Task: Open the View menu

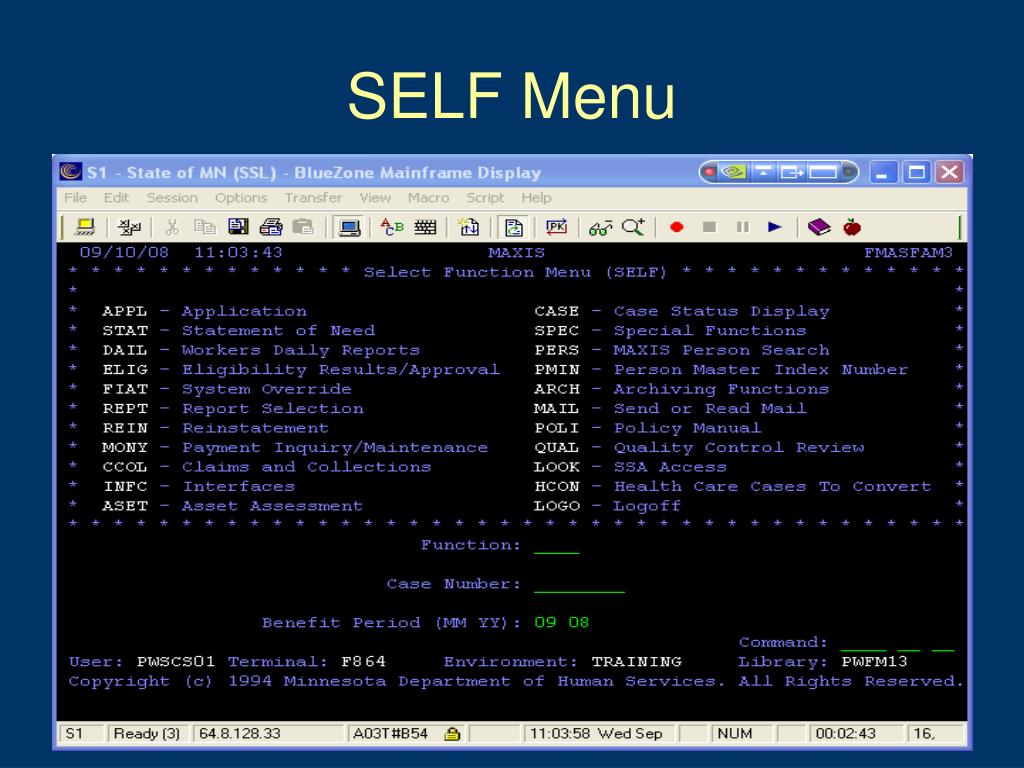Action: click(x=375, y=197)
